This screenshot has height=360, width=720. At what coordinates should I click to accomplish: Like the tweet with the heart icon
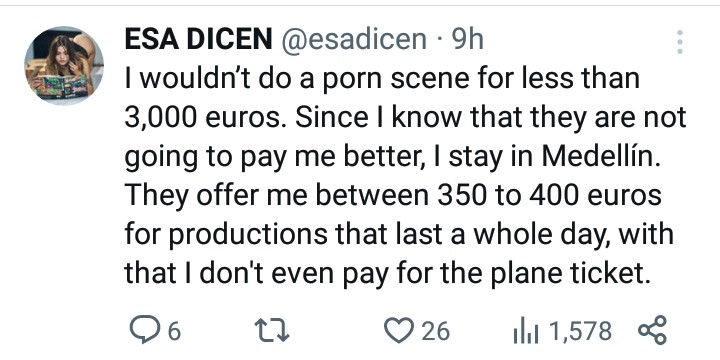[399, 331]
